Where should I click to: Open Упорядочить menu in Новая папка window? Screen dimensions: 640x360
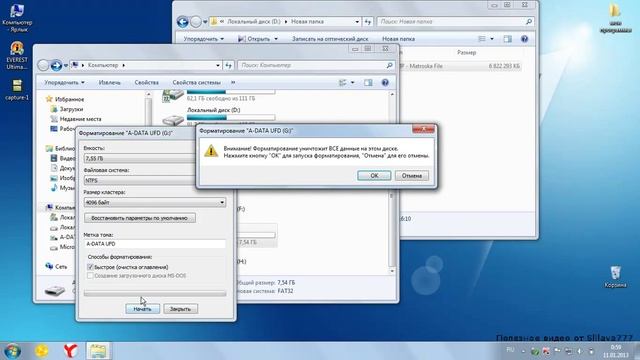(204, 39)
